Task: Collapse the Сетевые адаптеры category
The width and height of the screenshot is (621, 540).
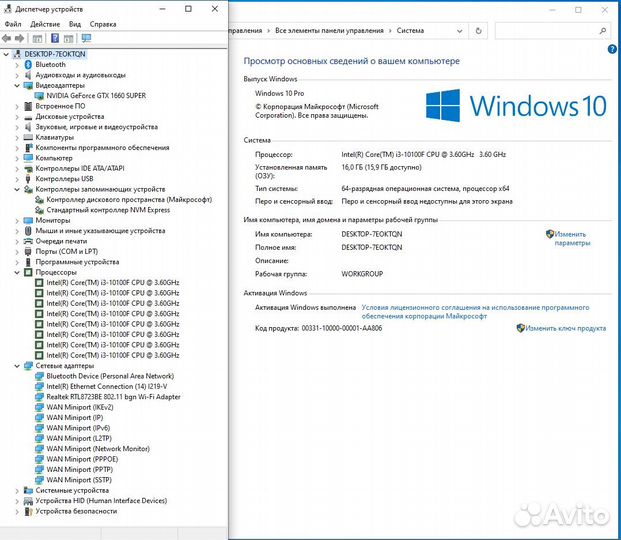Action: point(17,366)
